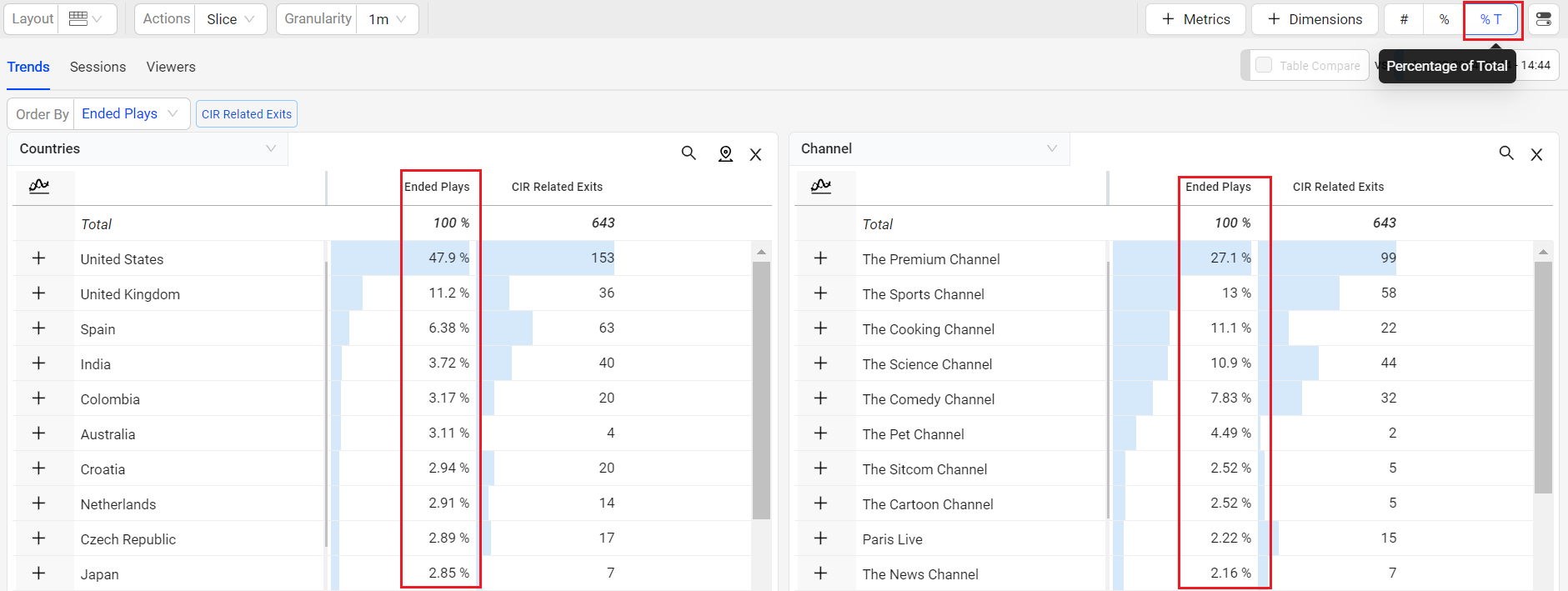Enable the Table Compare checkbox
Image resolution: width=1568 pixels, height=591 pixels.
1264,65
